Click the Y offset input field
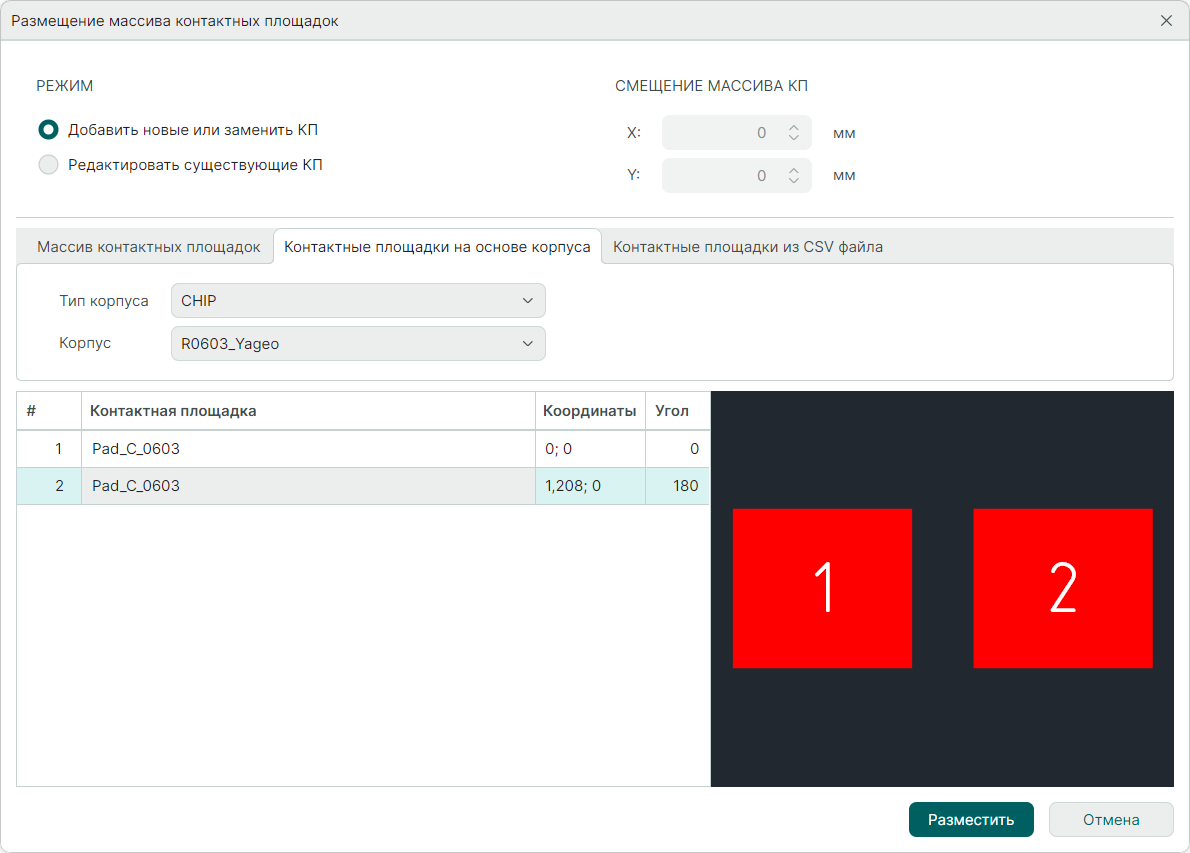1190x853 pixels. point(720,176)
